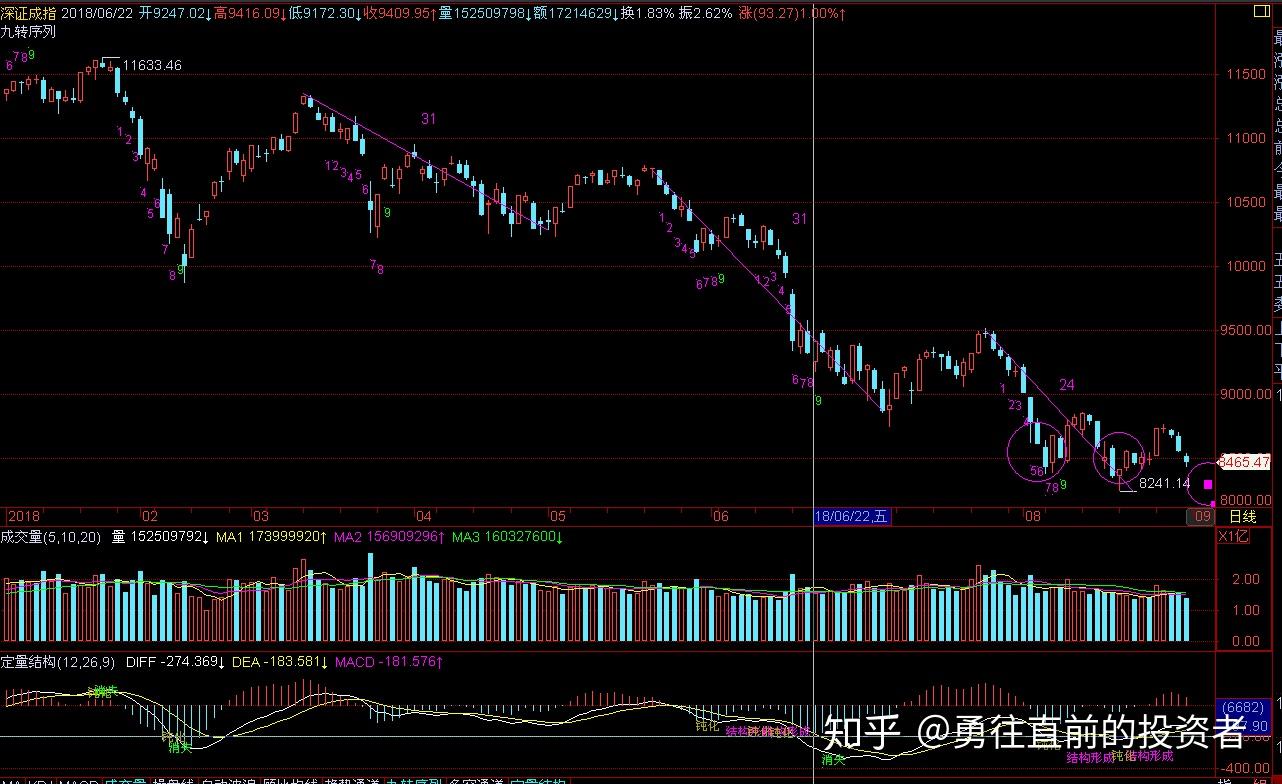
Task: Click the 开9247.02 opening price in the header
Action: [175, 14]
